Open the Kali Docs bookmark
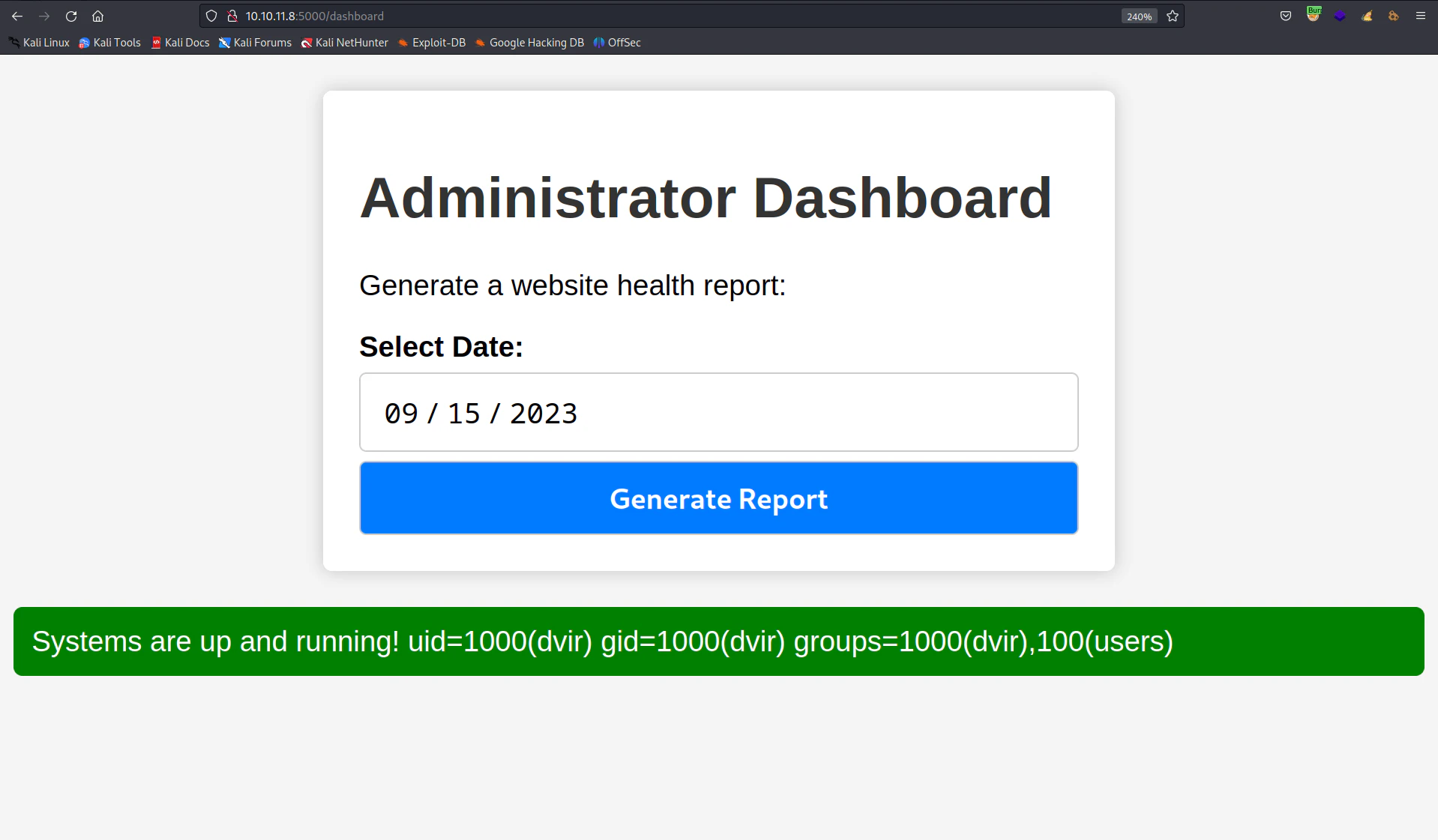 [x=181, y=43]
